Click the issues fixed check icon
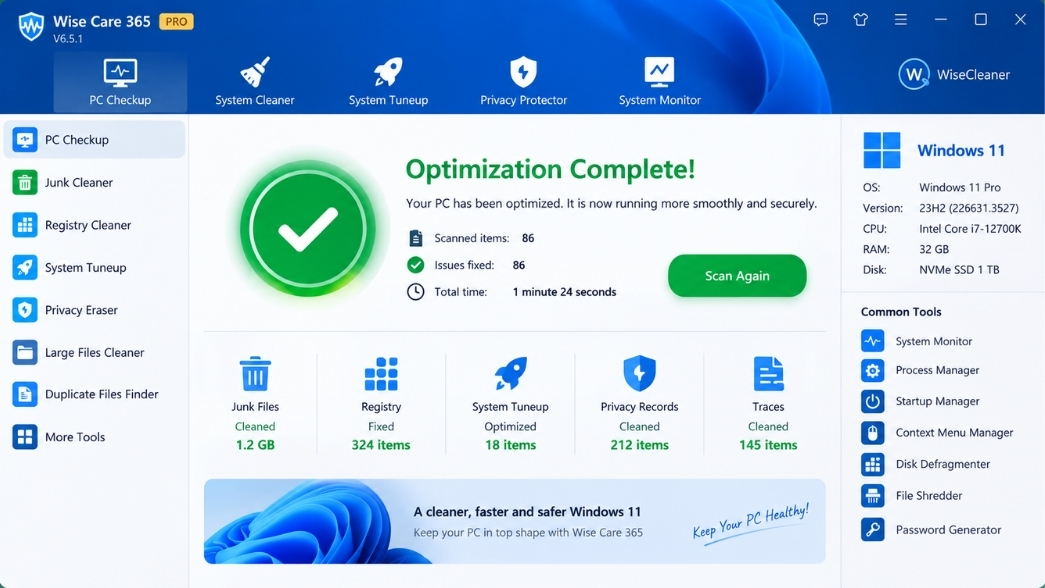The image size is (1045, 588). pyautogui.click(x=415, y=265)
